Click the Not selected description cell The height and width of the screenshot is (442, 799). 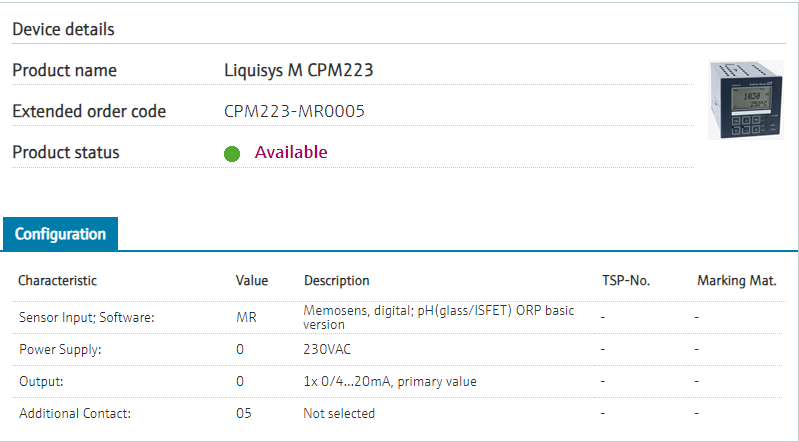coord(339,413)
